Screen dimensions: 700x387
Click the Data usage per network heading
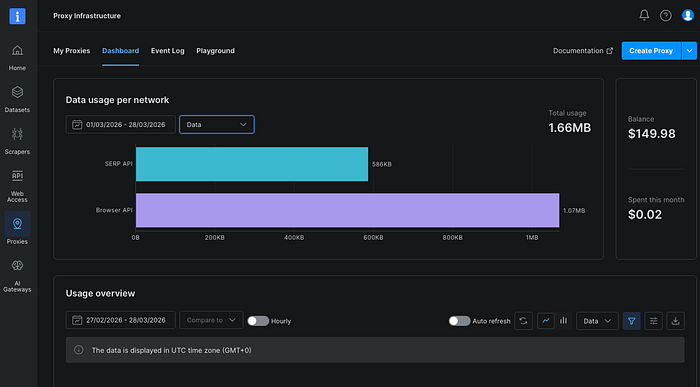(117, 100)
